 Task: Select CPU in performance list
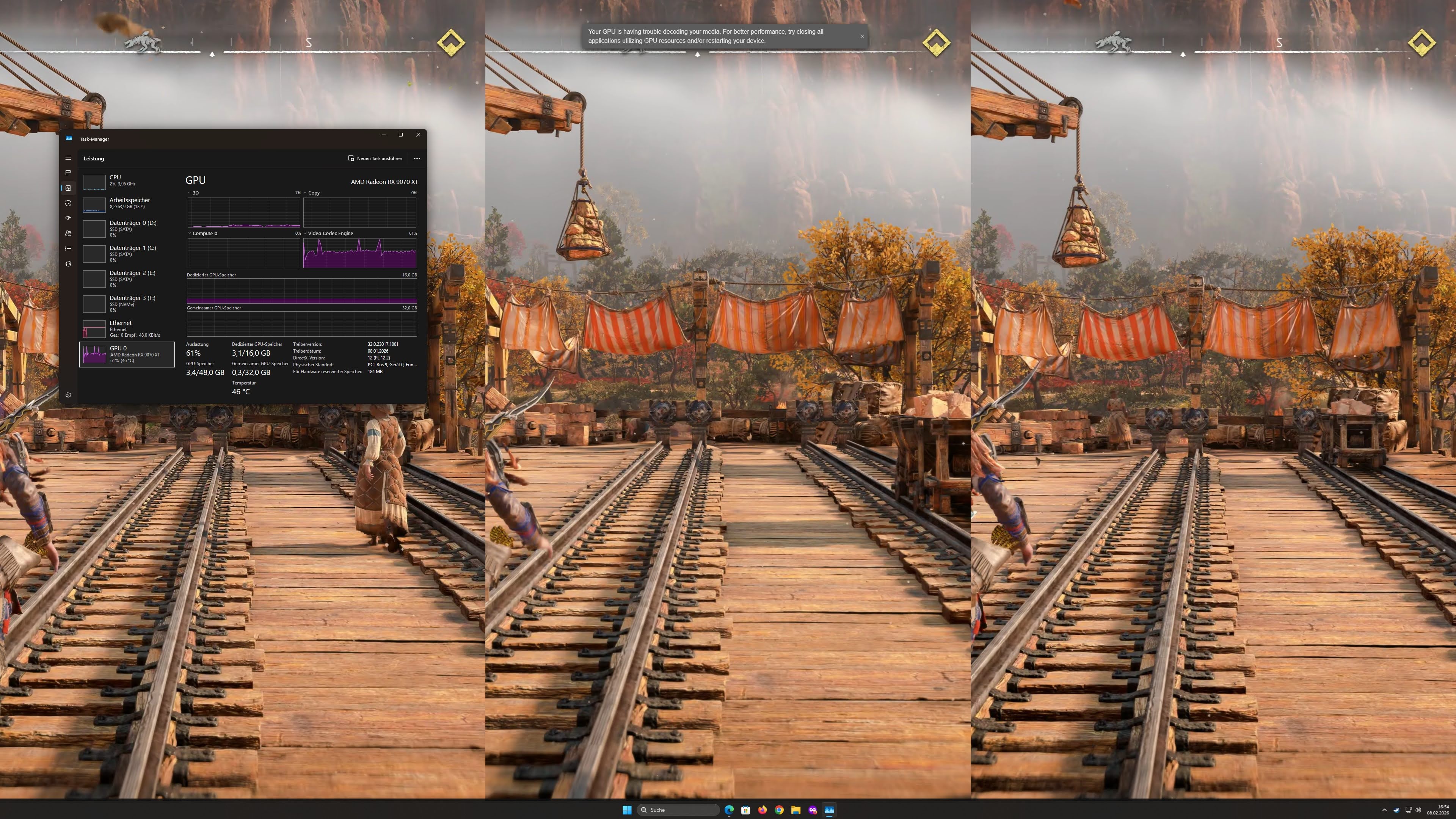click(127, 180)
